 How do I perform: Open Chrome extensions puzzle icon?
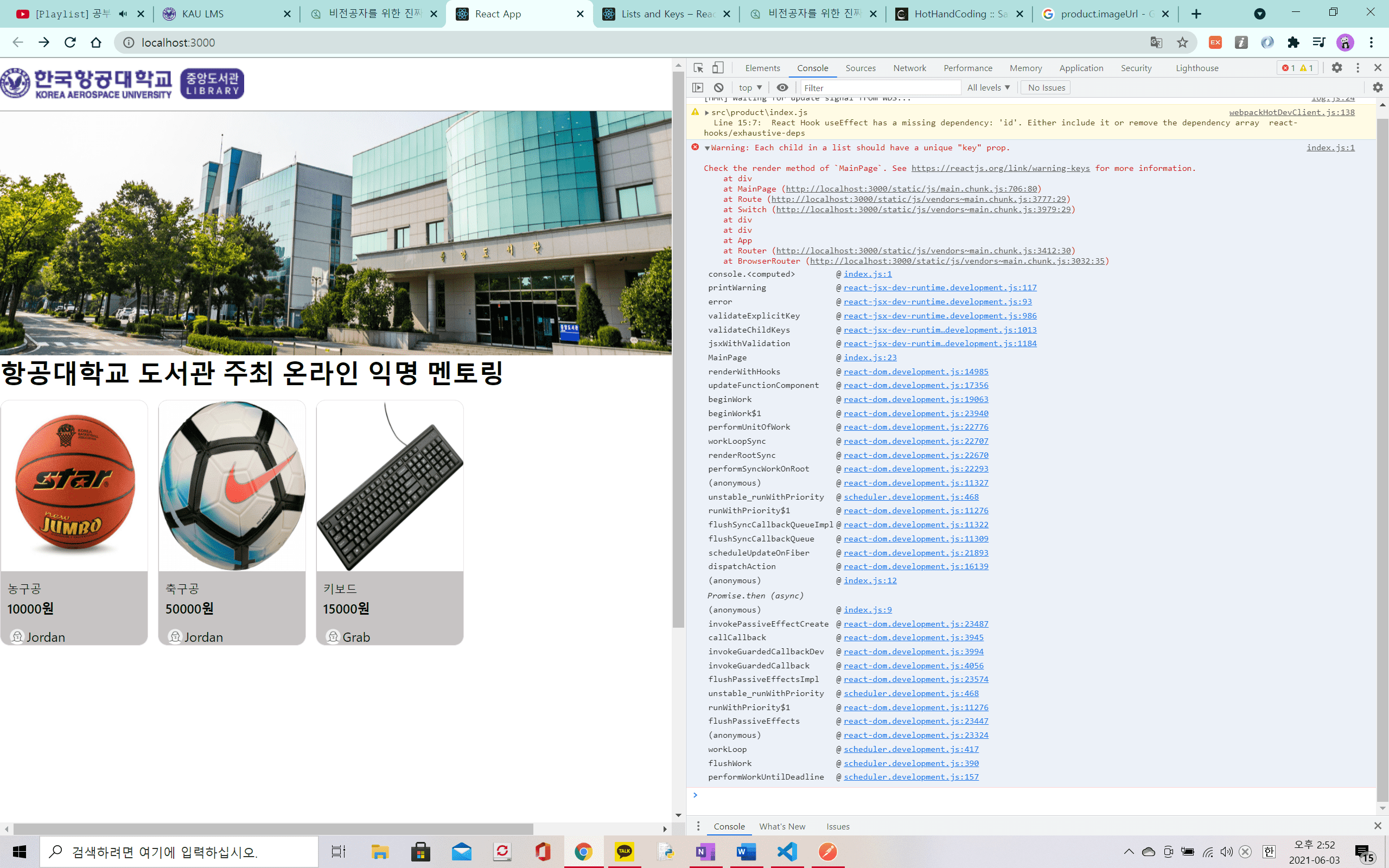1293,42
